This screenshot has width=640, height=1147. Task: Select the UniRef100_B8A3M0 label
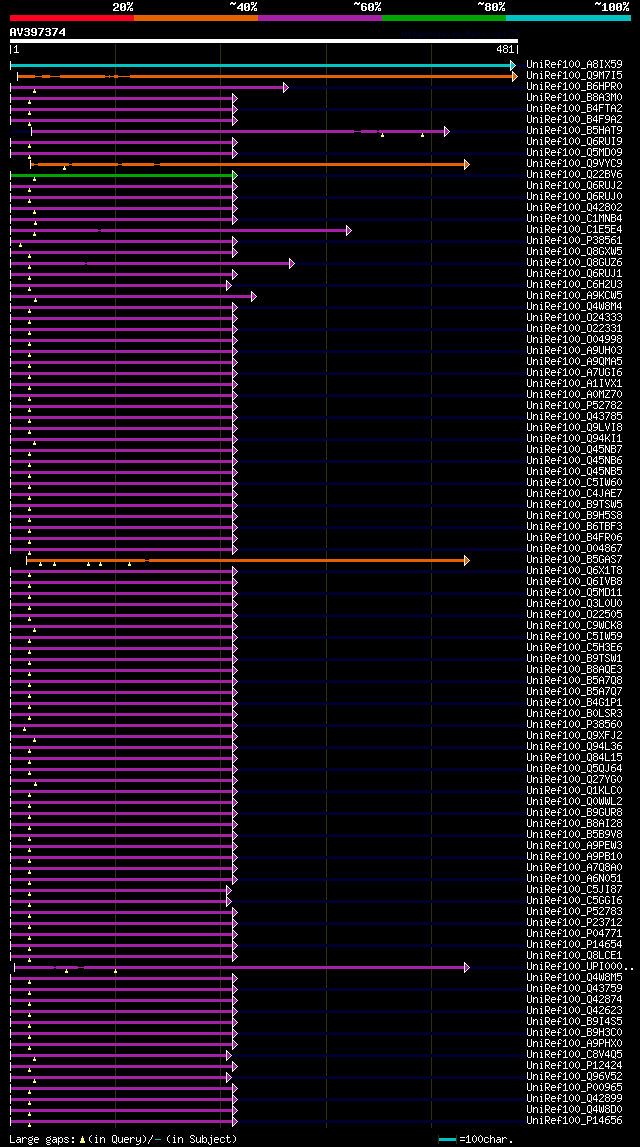574,97
